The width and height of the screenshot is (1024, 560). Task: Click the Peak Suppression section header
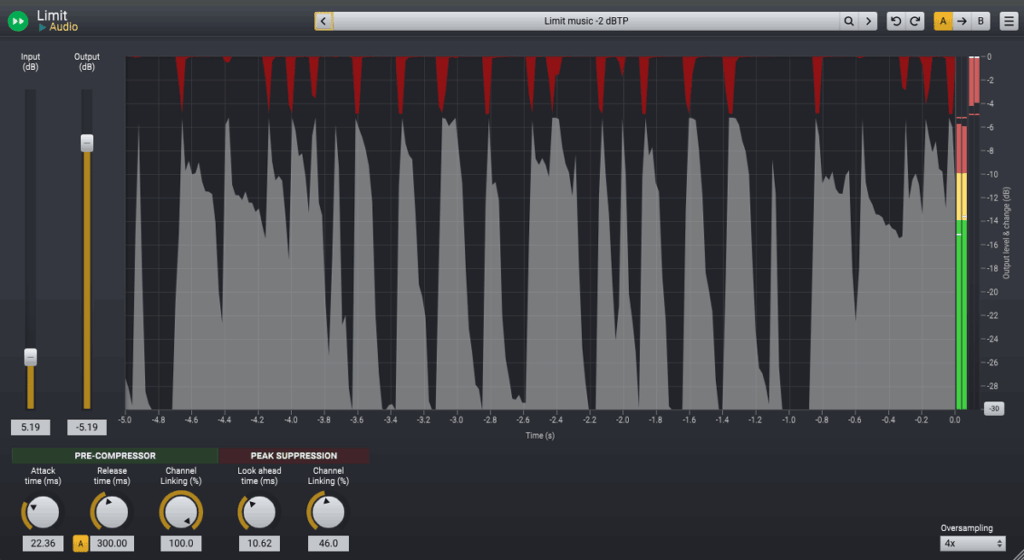pyautogui.click(x=293, y=456)
